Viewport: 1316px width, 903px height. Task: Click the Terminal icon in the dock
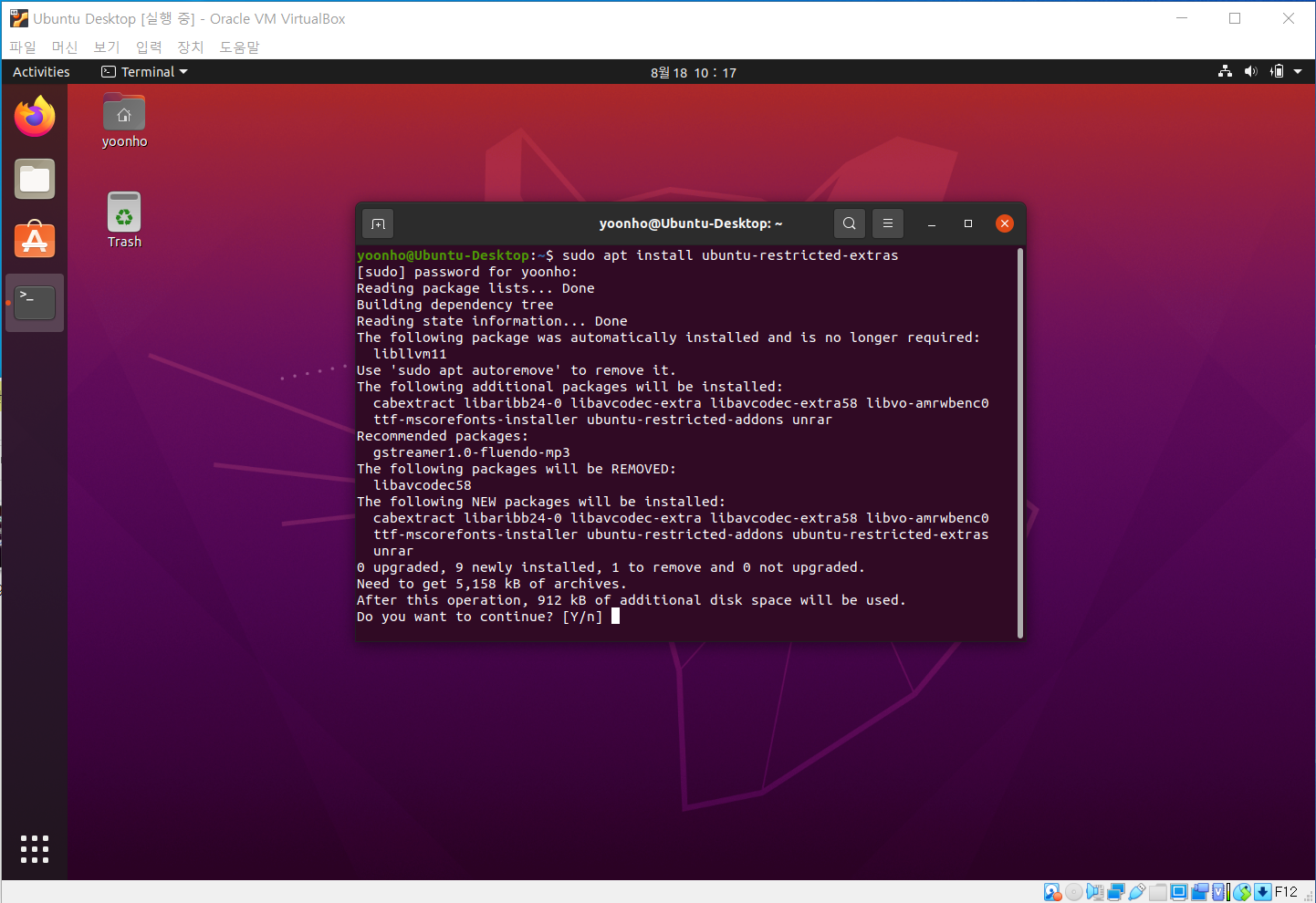35,303
